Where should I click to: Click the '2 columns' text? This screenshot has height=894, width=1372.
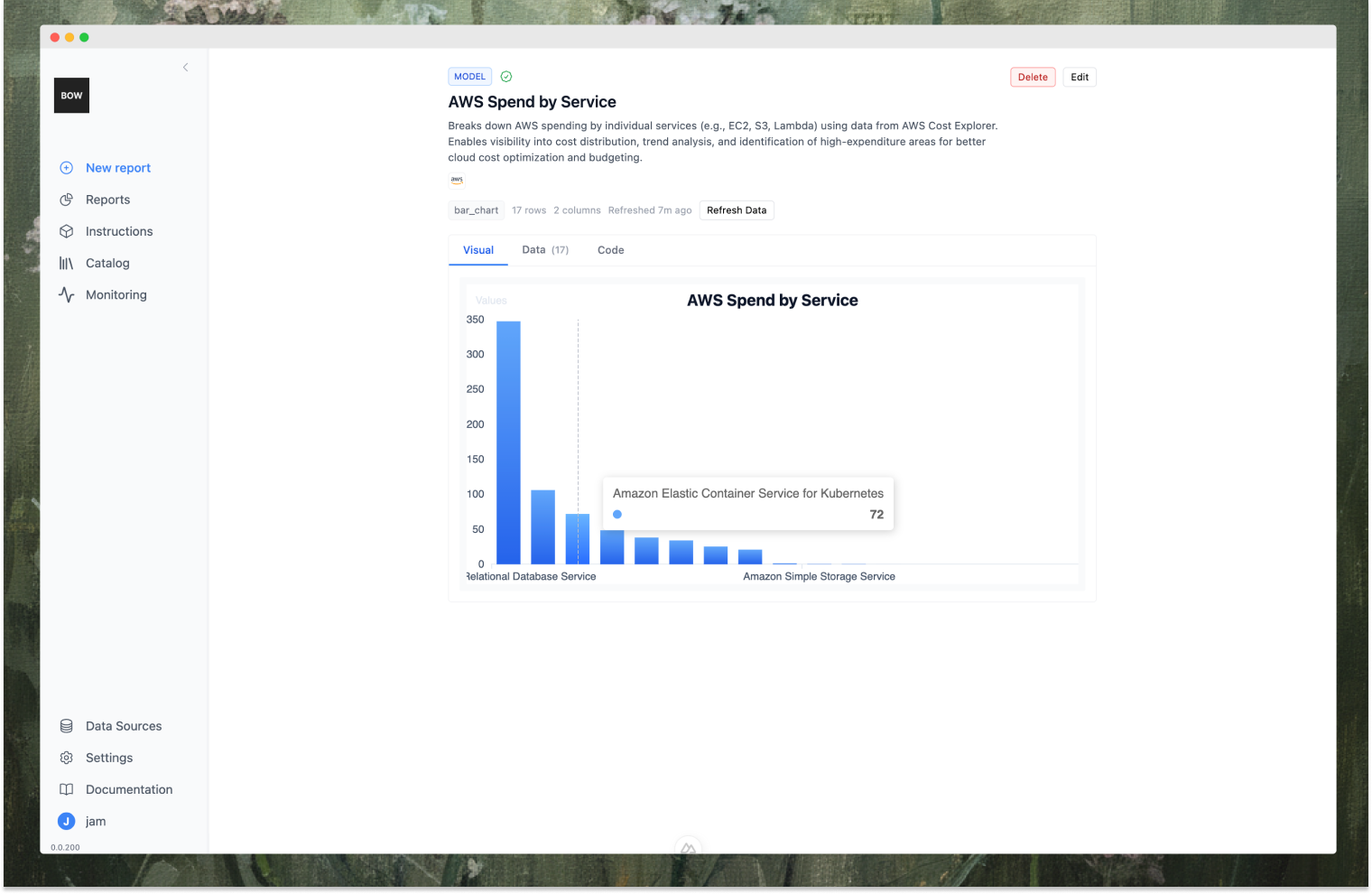577,210
